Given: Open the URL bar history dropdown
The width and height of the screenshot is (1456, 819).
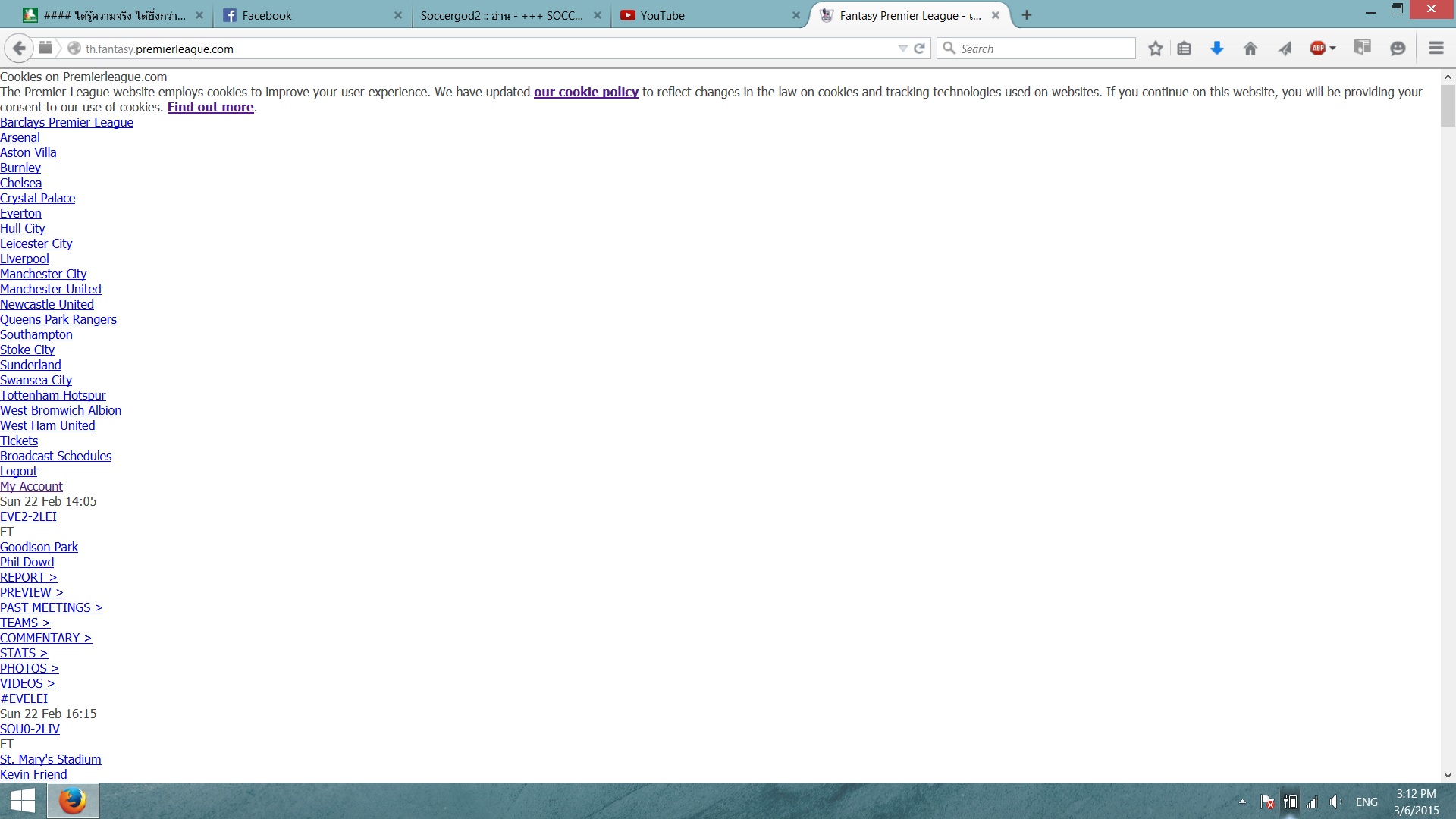Looking at the screenshot, I should point(902,49).
